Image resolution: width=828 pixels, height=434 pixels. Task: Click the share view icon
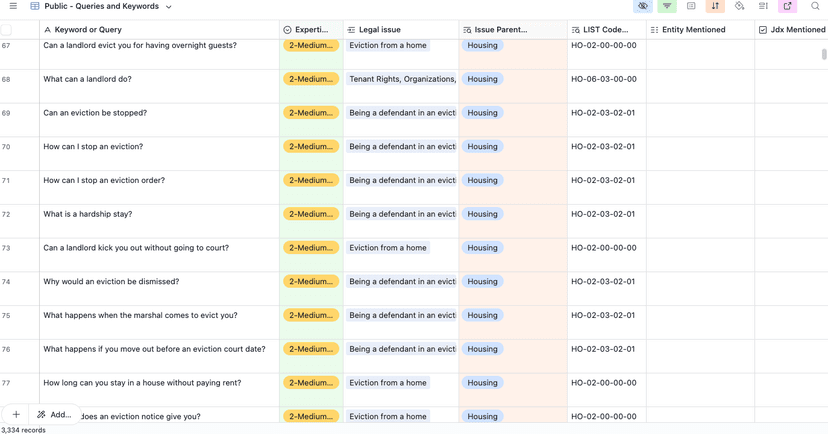pyautogui.click(x=788, y=7)
